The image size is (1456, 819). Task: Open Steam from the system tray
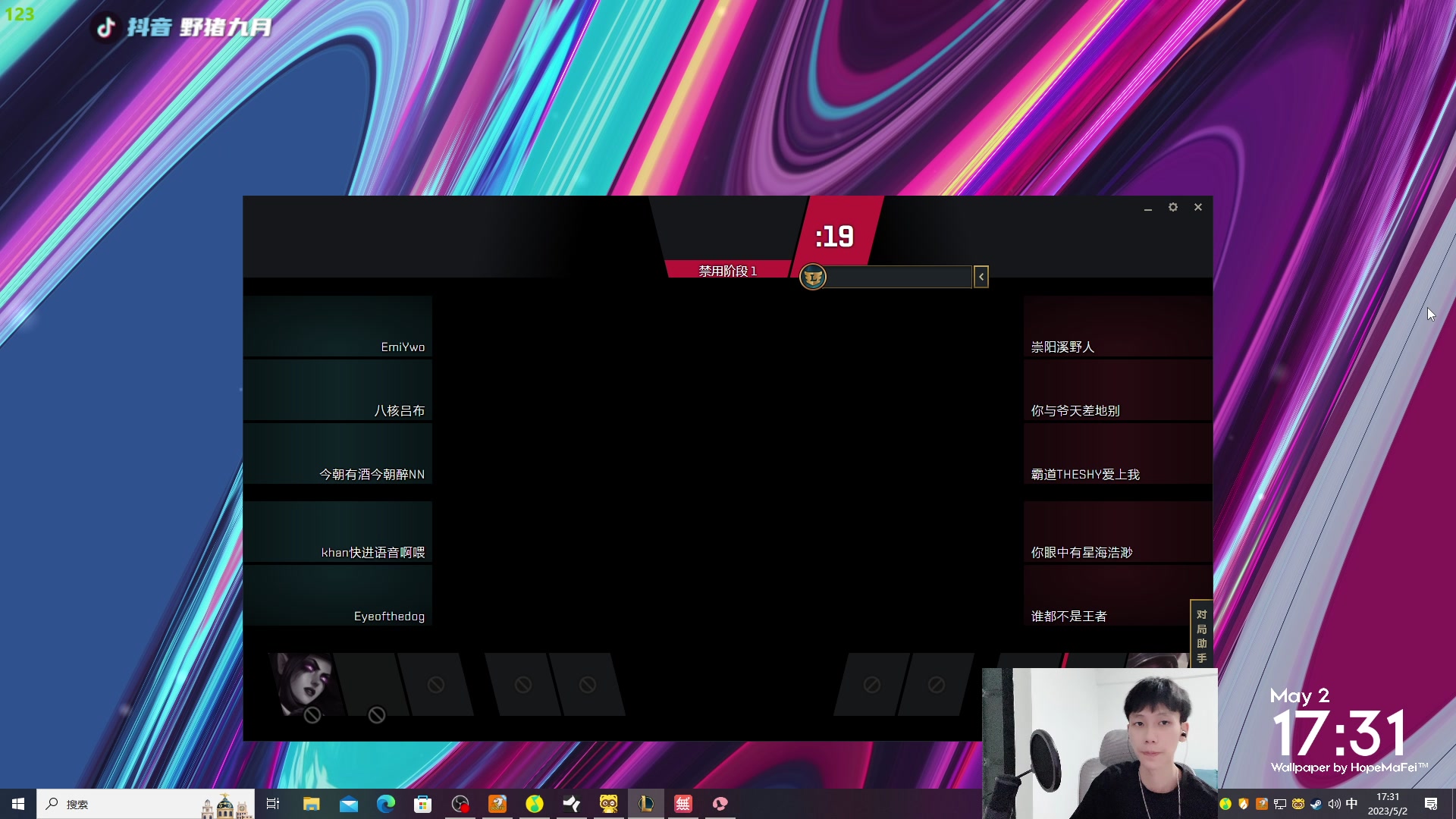[x=1316, y=804]
